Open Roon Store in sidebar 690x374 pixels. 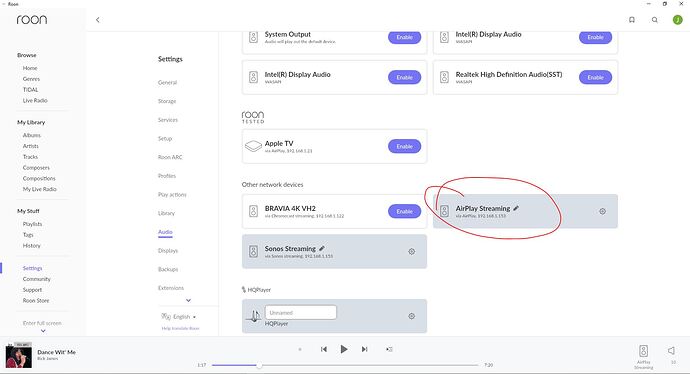pos(36,301)
